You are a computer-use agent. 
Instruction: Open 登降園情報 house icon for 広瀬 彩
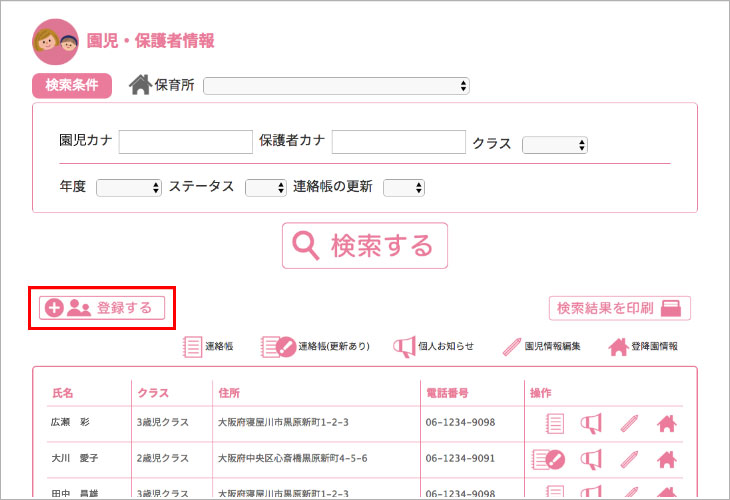667,423
